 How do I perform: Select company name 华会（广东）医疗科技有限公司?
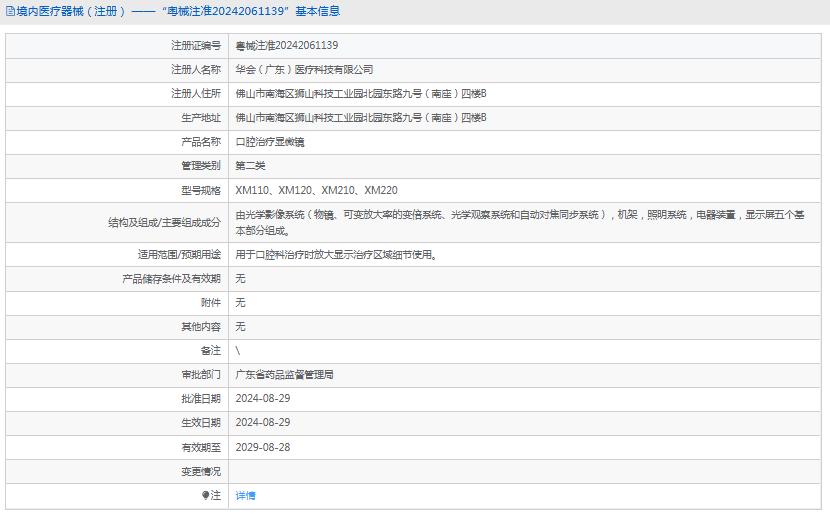304,70
